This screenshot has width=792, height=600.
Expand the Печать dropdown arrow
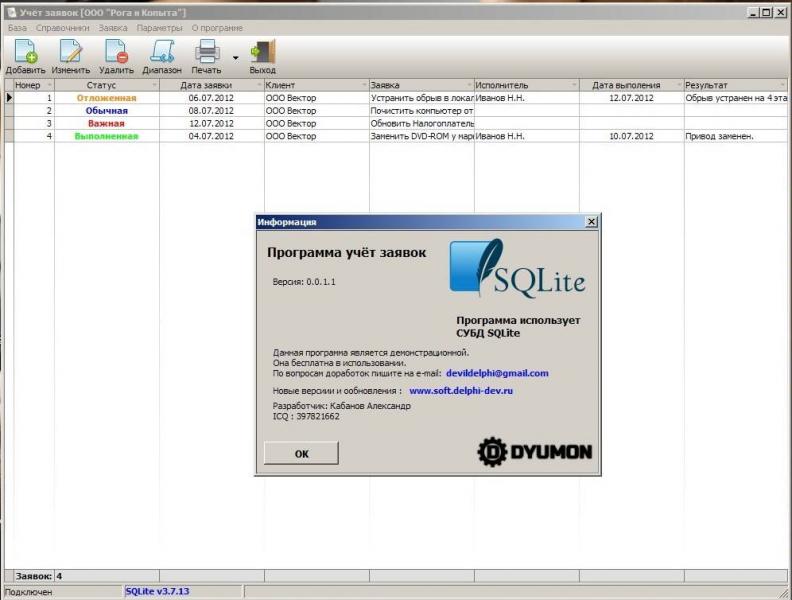tap(235, 58)
